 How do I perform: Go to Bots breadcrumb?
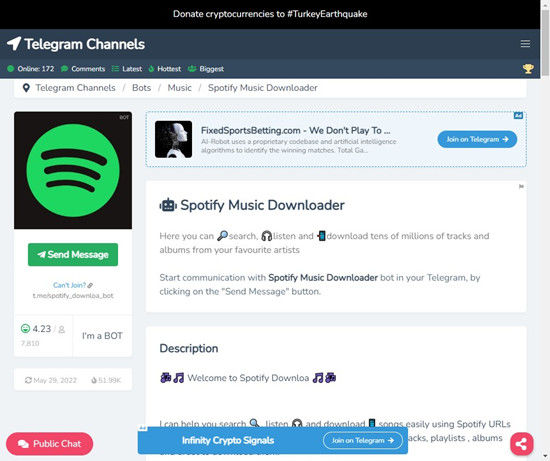coord(141,88)
